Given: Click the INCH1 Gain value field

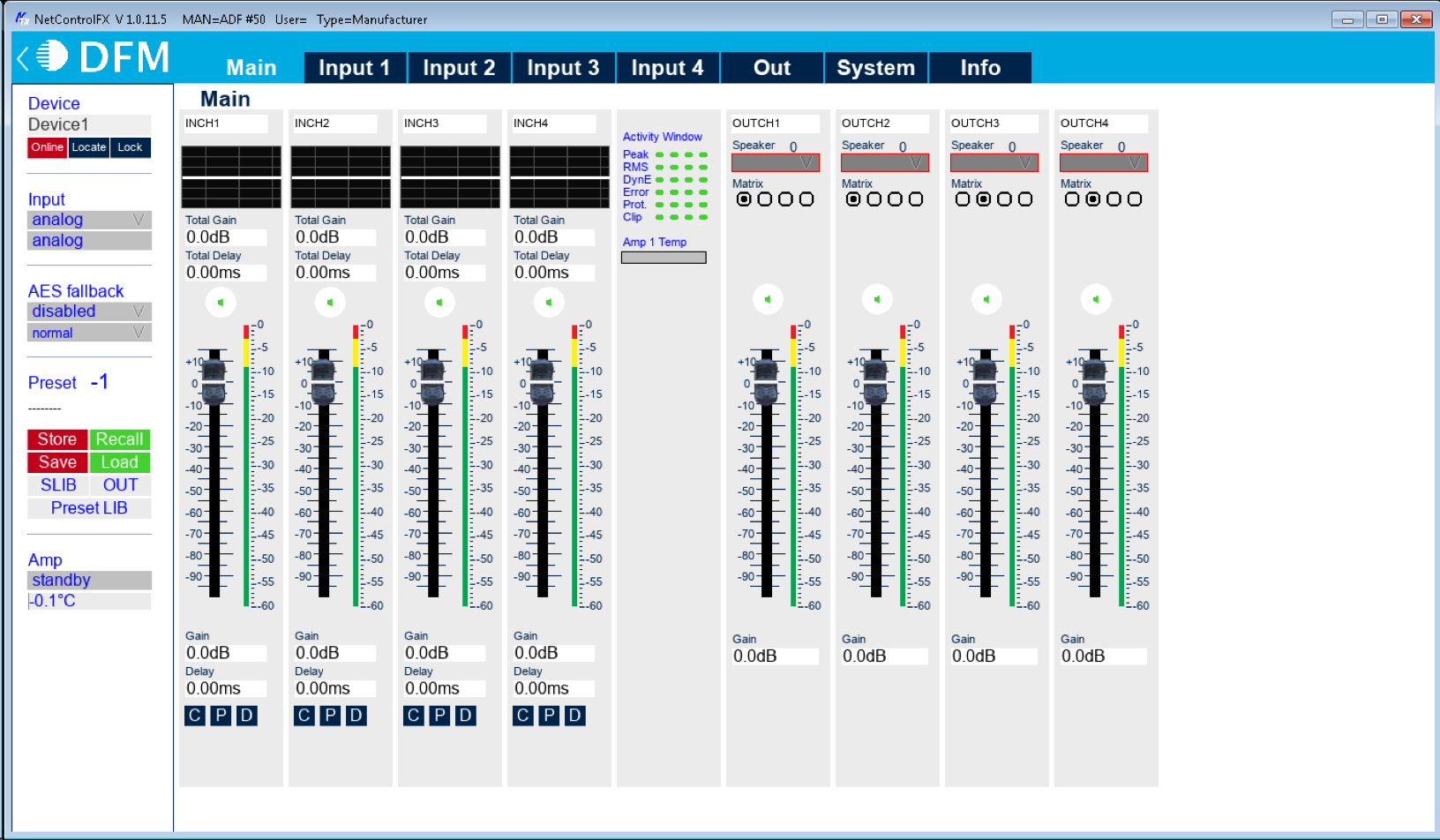Looking at the screenshot, I should (225, 653).
